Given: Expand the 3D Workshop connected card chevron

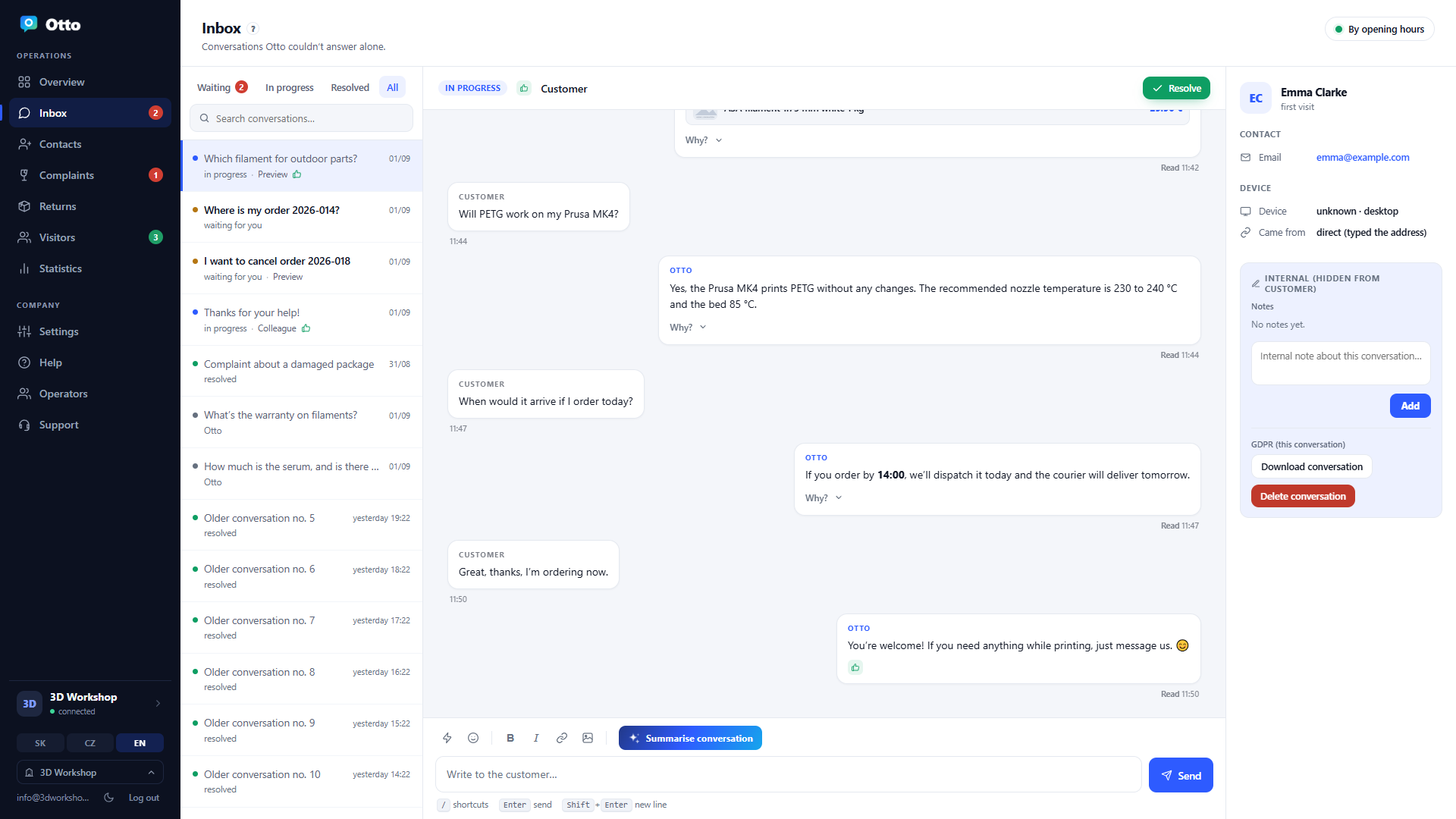Looking at the screenshot, I should (158, 703).
